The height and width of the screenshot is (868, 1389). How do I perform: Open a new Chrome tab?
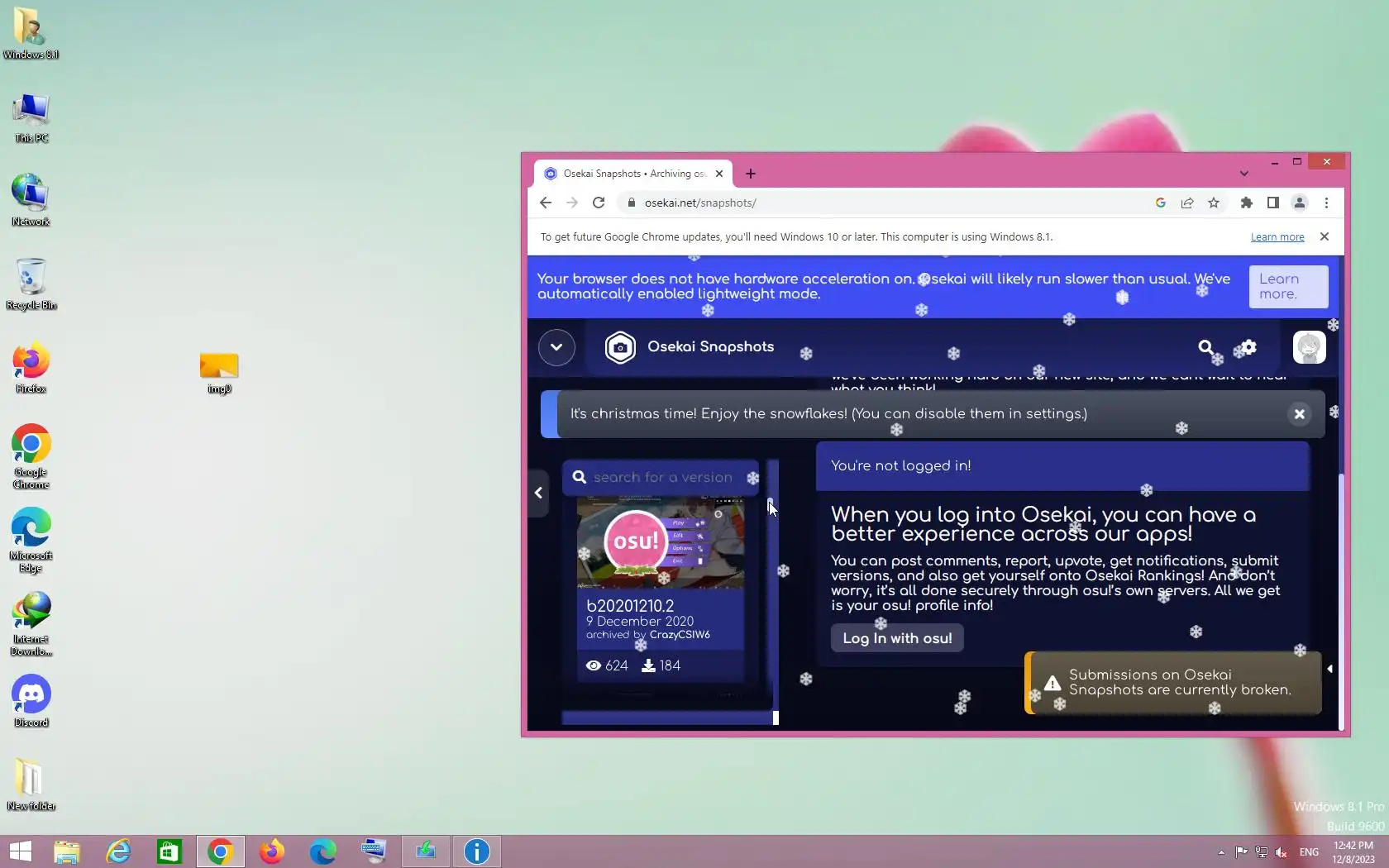pyautogui.click(x=751, y=174)
